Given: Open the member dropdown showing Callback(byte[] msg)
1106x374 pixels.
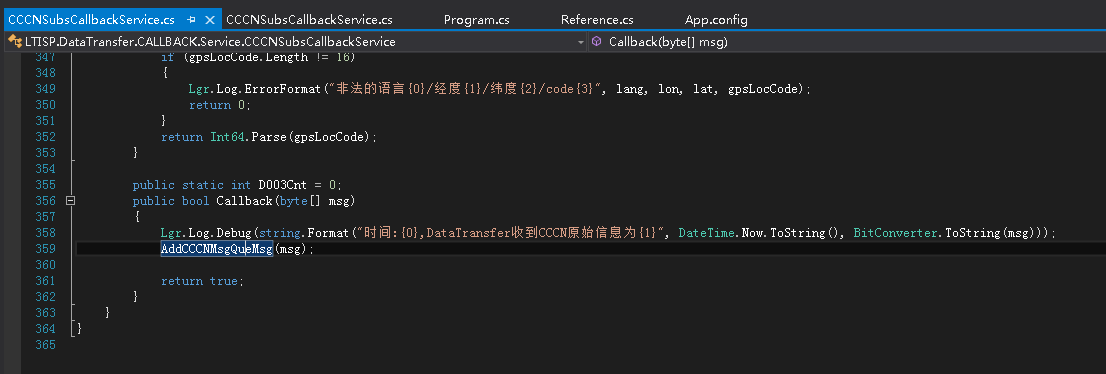Looking at the screenshot, I should pyautogui.click(x=846, y=42).
